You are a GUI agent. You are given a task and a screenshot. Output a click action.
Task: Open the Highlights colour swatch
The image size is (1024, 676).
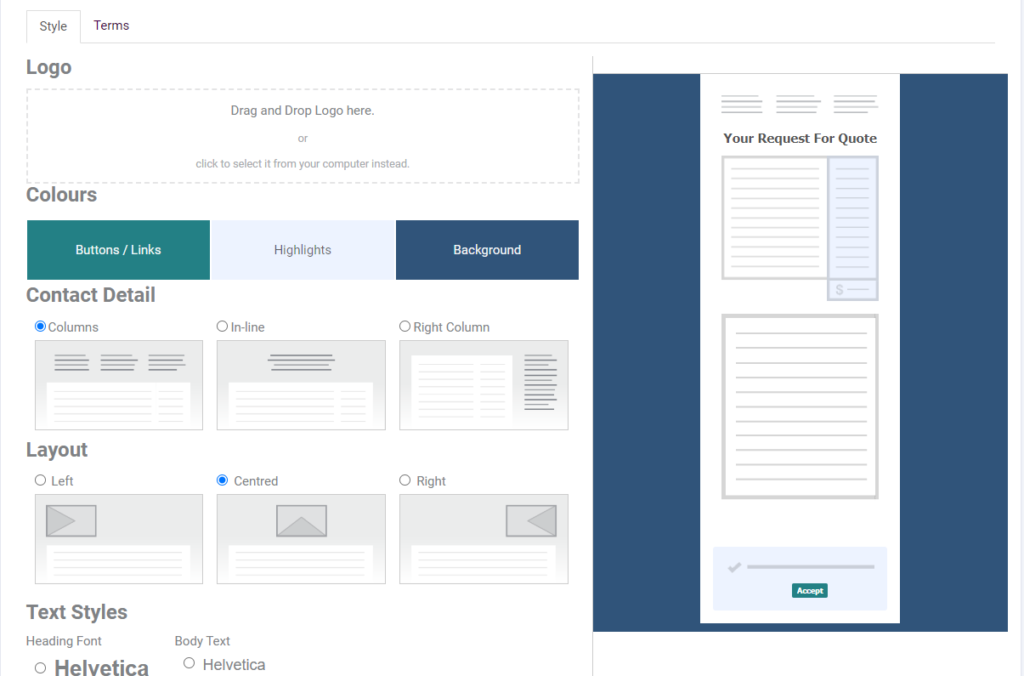pos(302,249)
